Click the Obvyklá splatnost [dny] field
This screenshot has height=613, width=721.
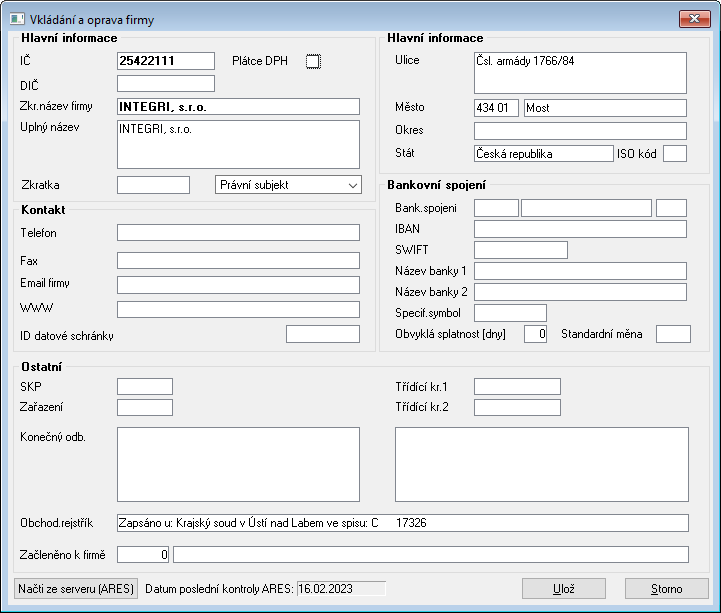[x=535, y=334]
